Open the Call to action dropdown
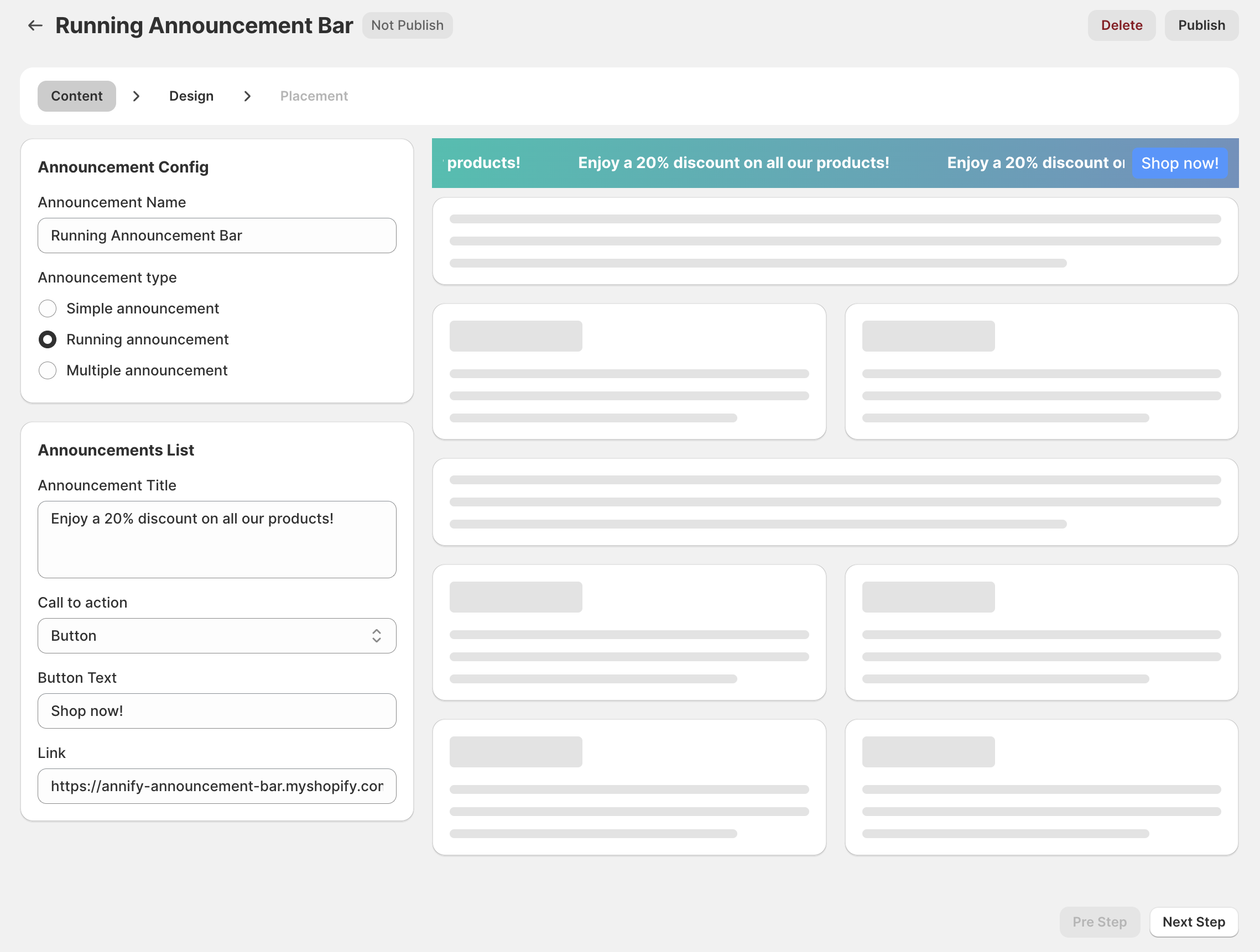The width and height of the screenshot is (1260, 952). [x=216, y=635]
